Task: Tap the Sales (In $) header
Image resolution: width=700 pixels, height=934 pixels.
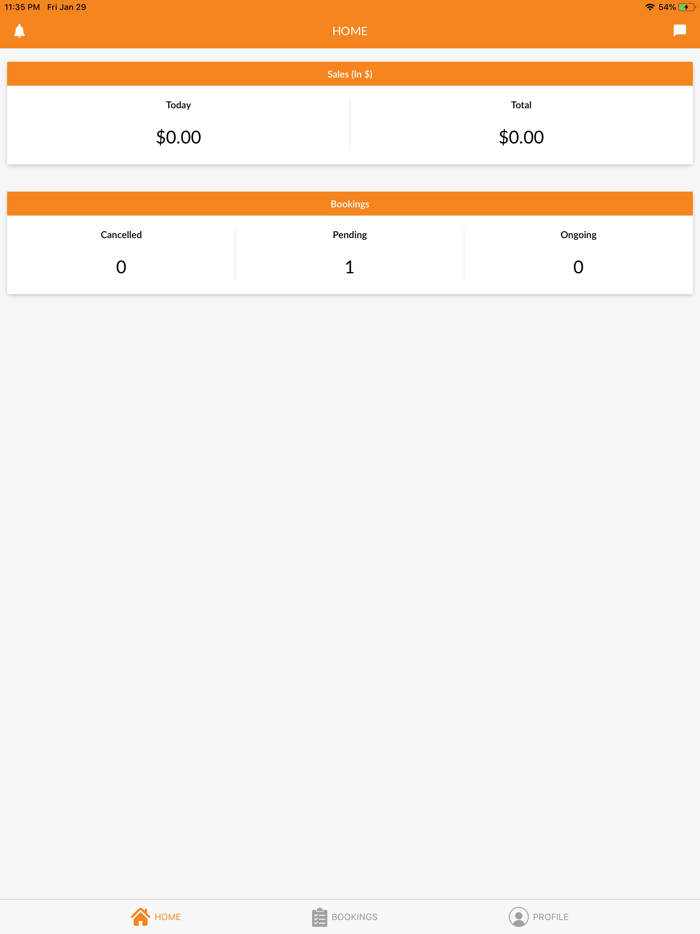Action: (350, 74)
